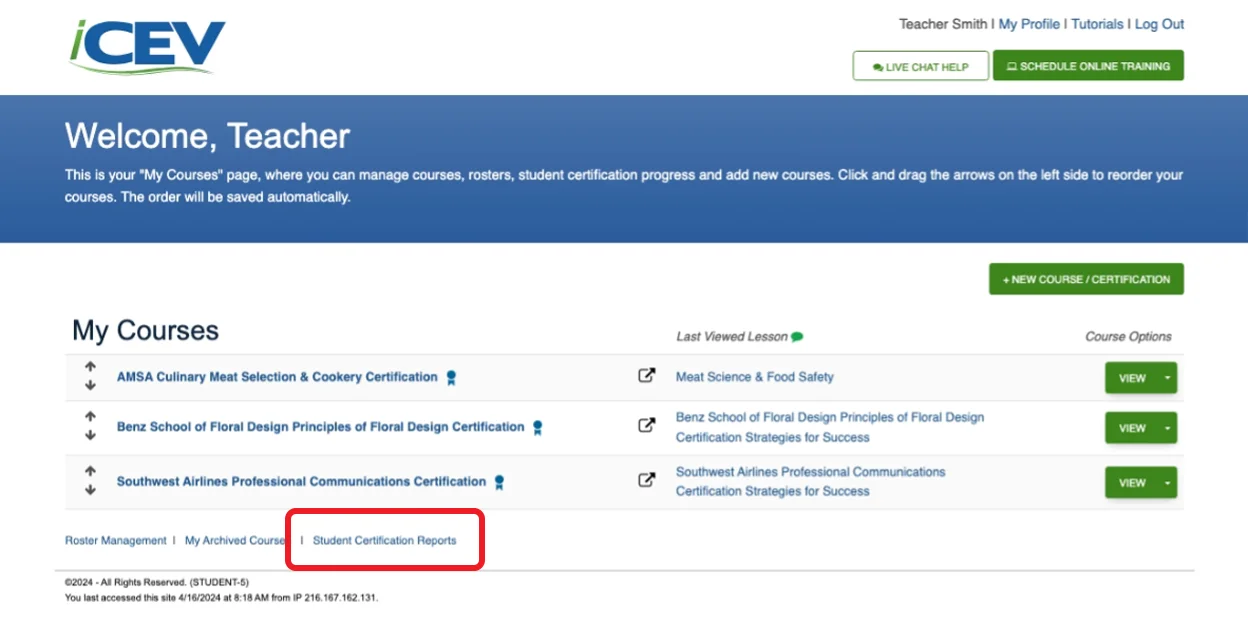Viewport: 1248px width, 635px height.
Task: Open Benz School Certification Strategies for Success lesson
Action: tap(830, 427)
